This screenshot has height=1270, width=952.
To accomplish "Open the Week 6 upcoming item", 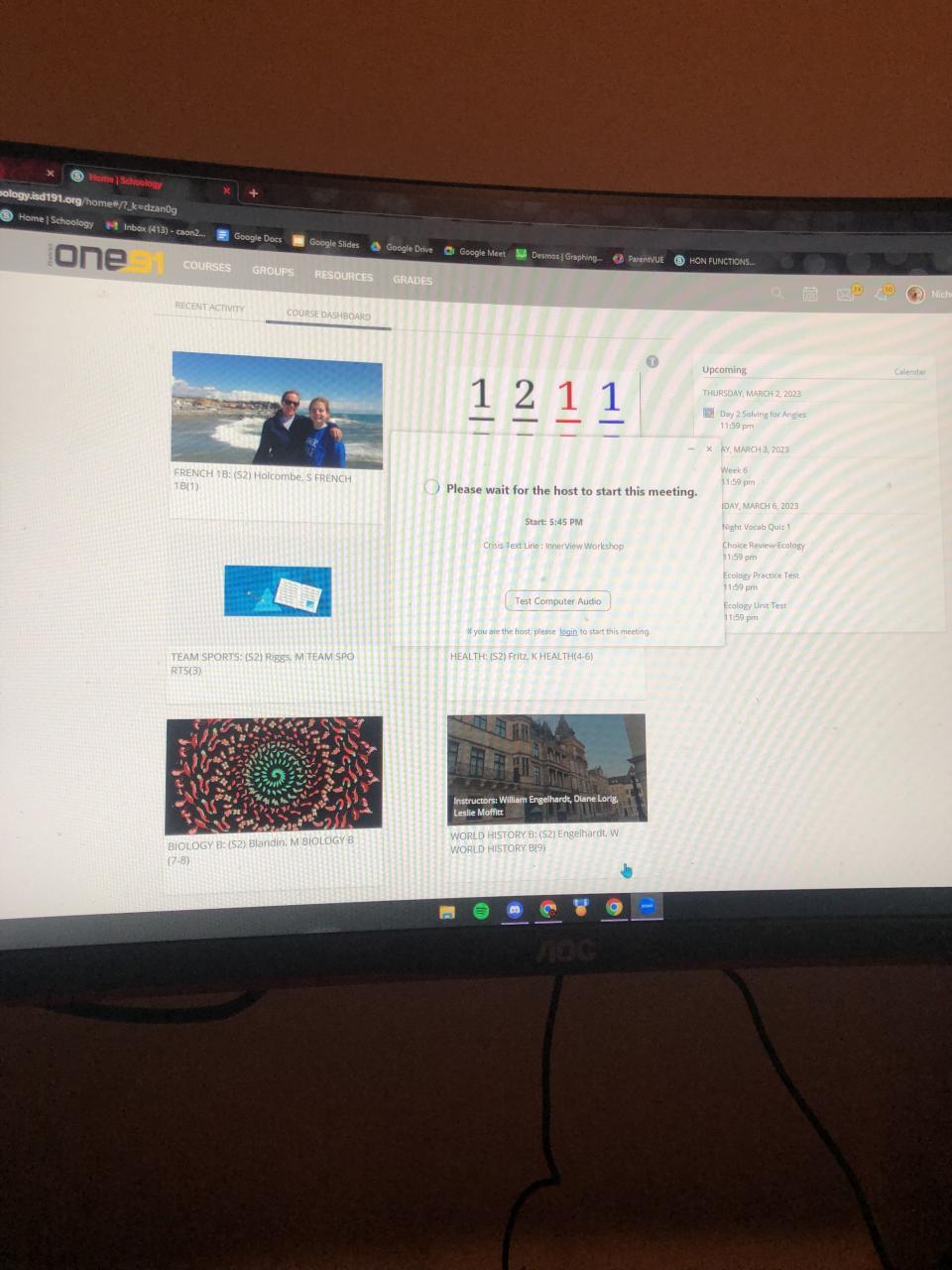I will point(735,470).
